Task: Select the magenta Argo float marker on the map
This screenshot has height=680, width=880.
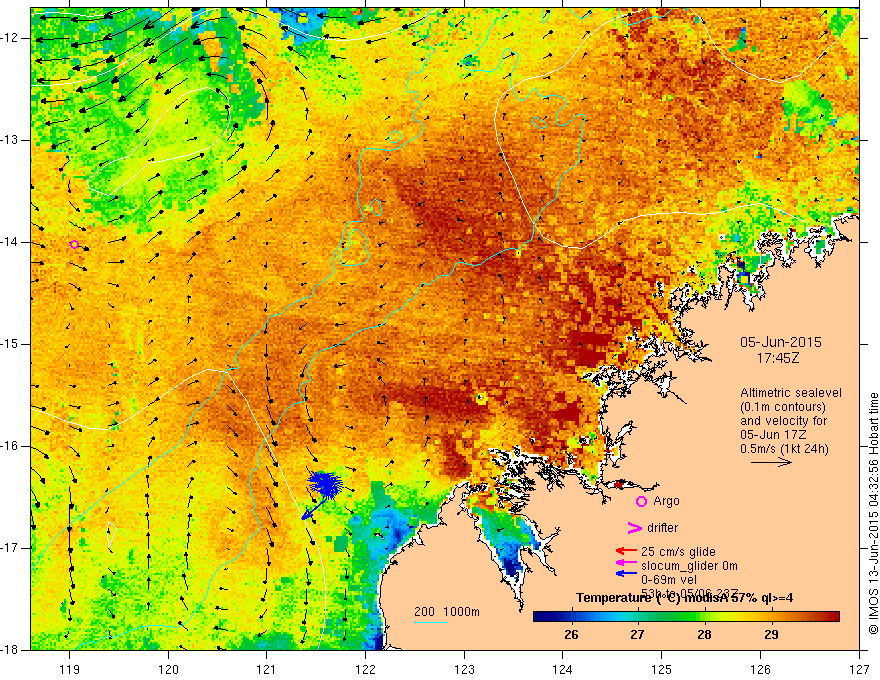Action: click(75, 244)
